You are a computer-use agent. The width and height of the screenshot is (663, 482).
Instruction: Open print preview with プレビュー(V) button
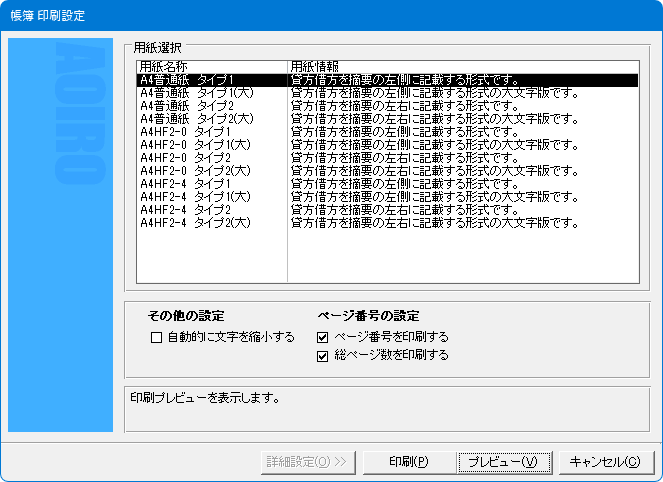pos(503,461)
